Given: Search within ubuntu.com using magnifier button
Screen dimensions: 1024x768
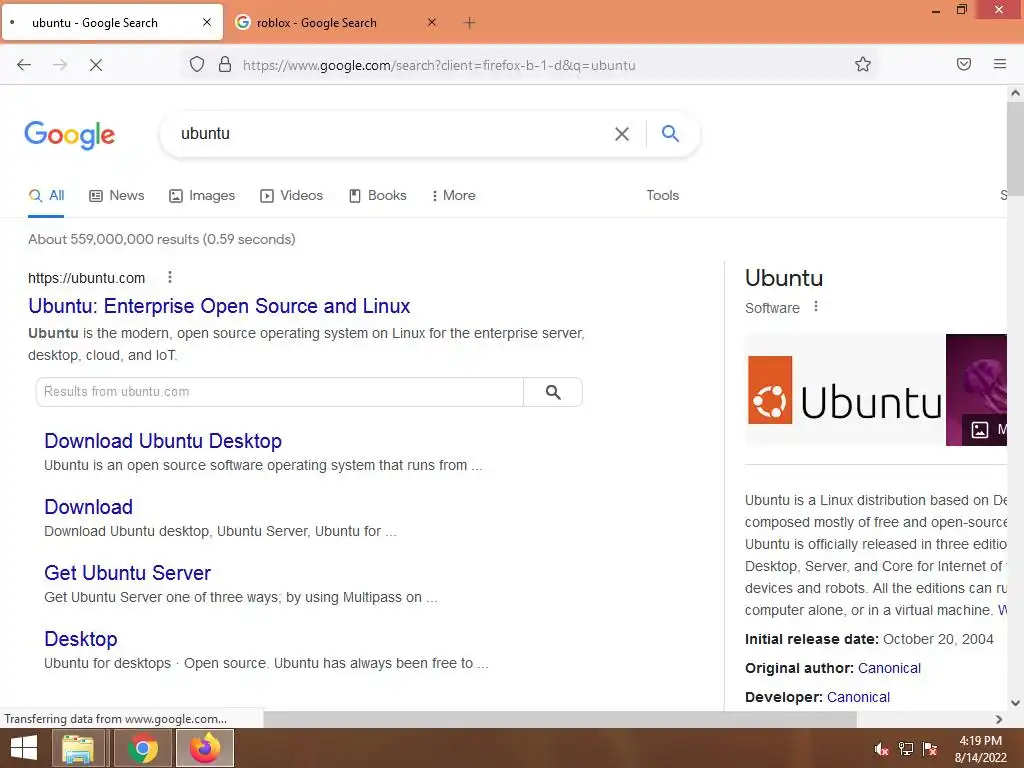Looking at the screenshot, I should click(x=553, y=392).
